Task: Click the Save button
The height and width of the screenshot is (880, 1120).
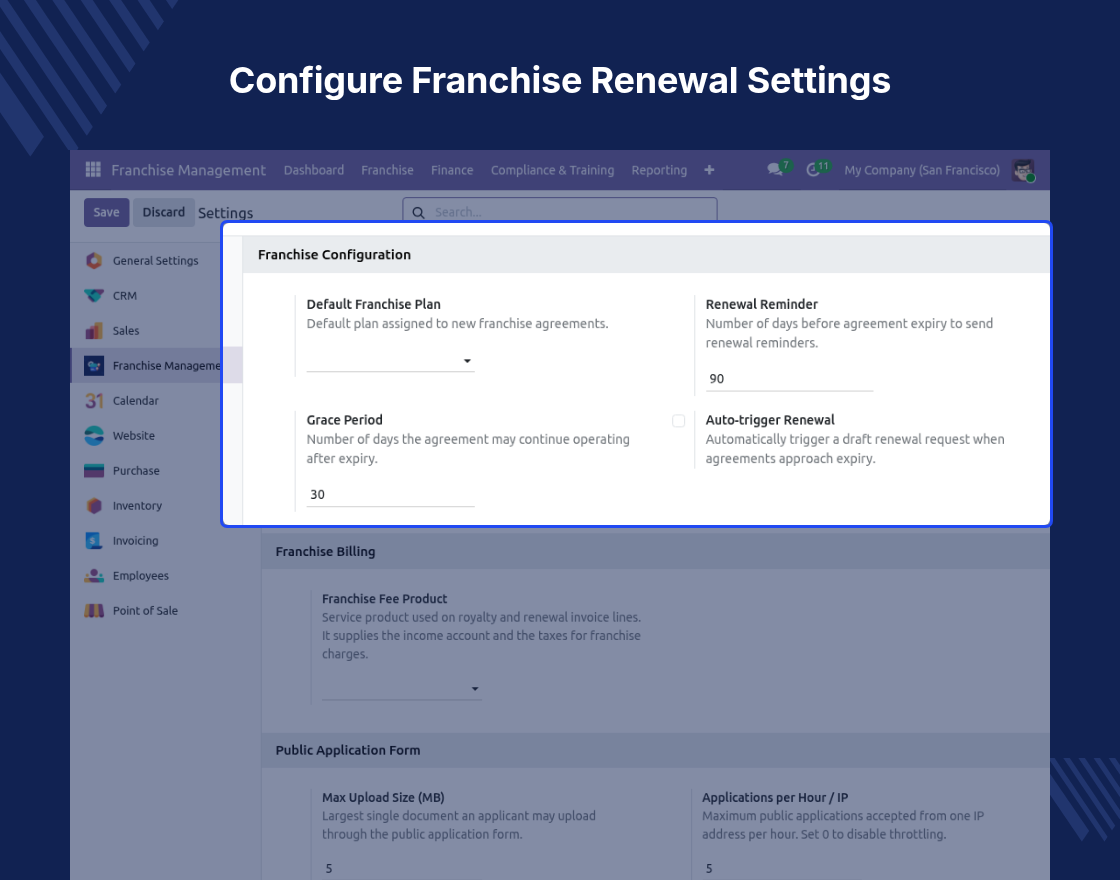Action: pos(106,212)
